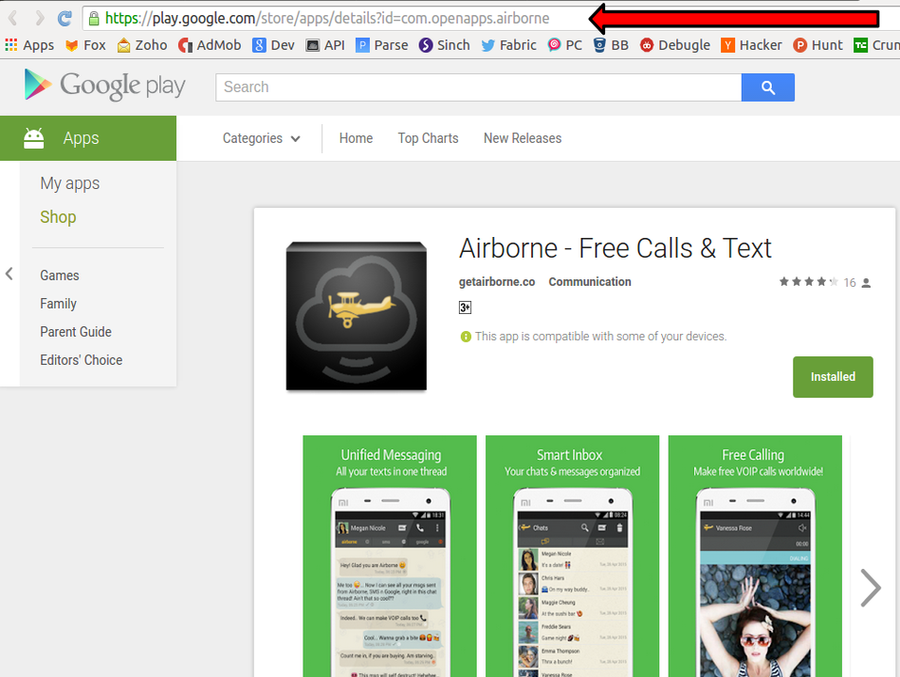Open the Hunt bookmark

[818, 45]
